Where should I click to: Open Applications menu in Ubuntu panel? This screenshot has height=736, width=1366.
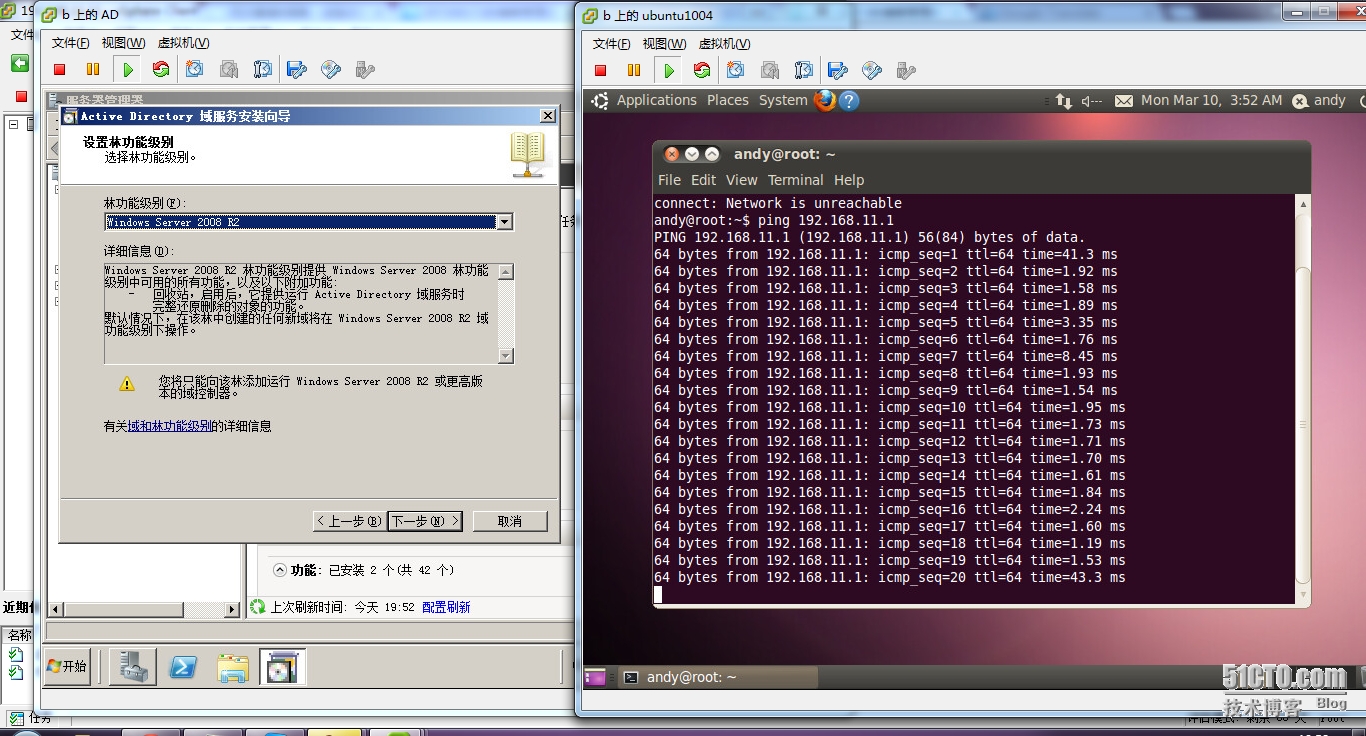(656, 100)
